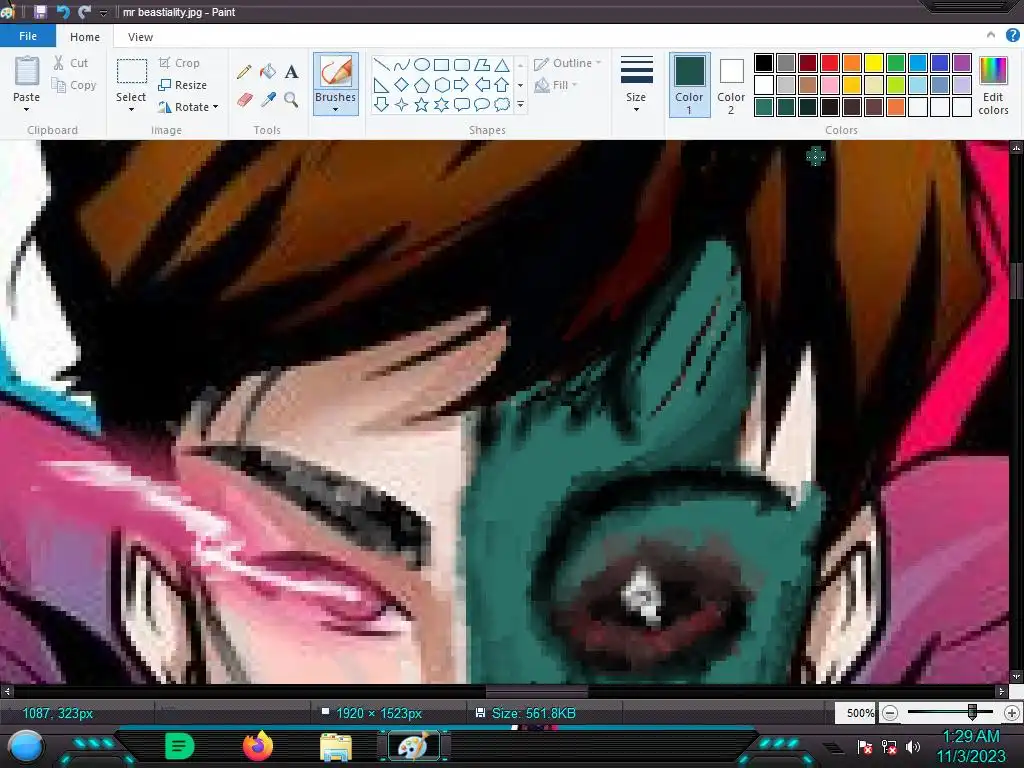Pick the black color swatch
This screenshot has height=768, width=1024.
click(x=764, y=63)
